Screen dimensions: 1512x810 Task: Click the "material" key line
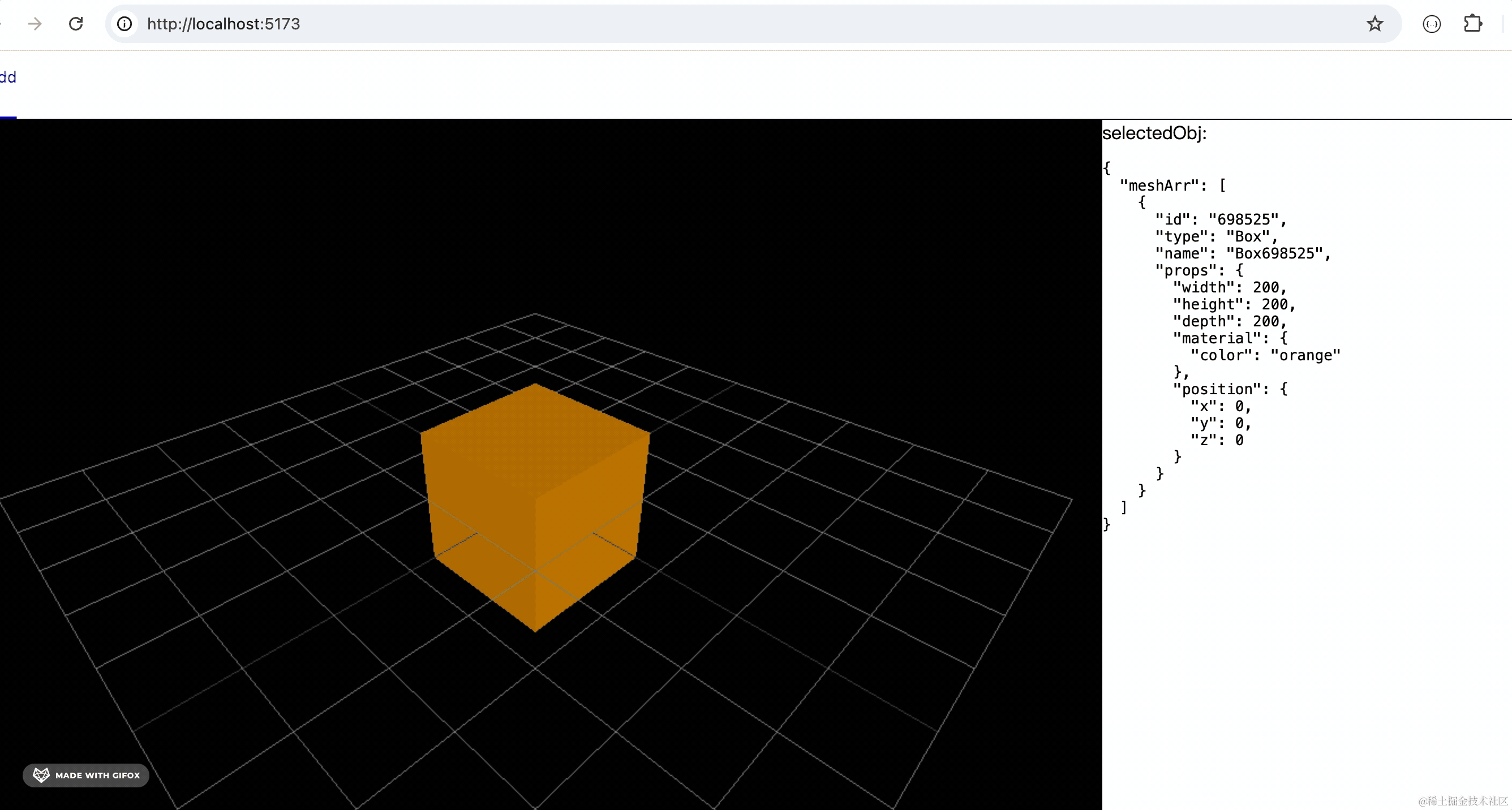click(1230, 338)
